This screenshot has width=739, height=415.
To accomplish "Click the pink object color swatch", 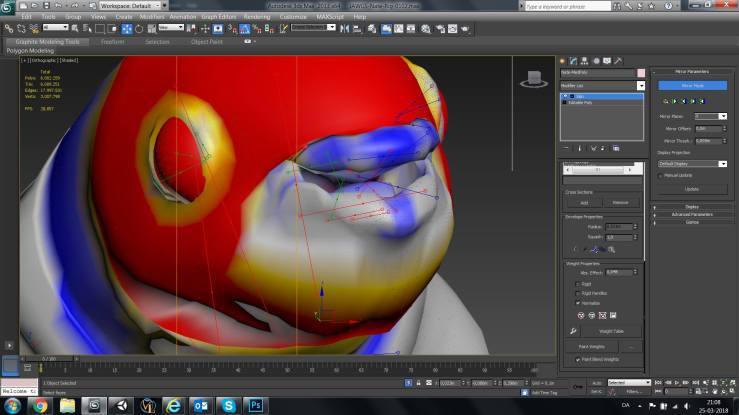I will 641,73.
